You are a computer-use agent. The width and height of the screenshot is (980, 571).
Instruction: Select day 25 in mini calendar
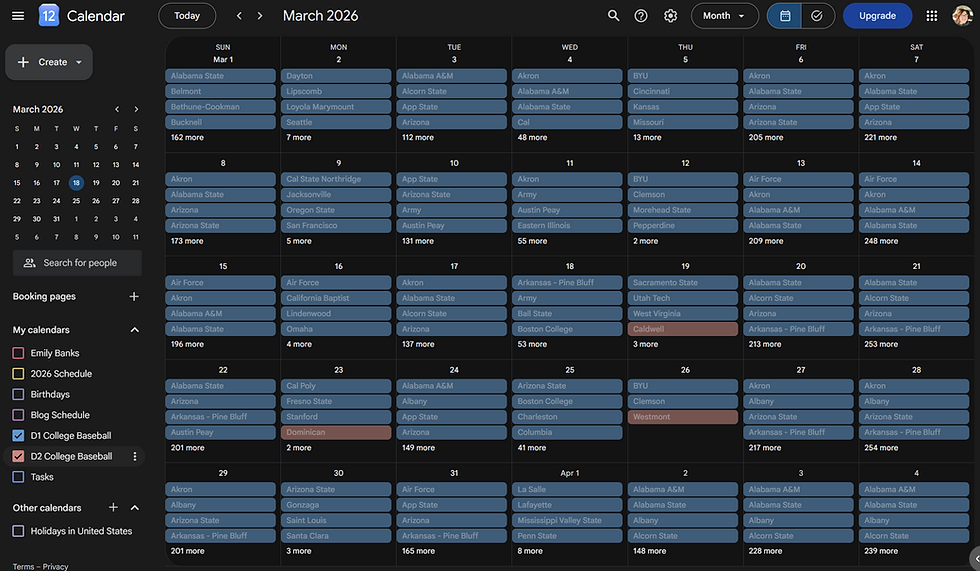pyautogui.click(x=76, y=201)
